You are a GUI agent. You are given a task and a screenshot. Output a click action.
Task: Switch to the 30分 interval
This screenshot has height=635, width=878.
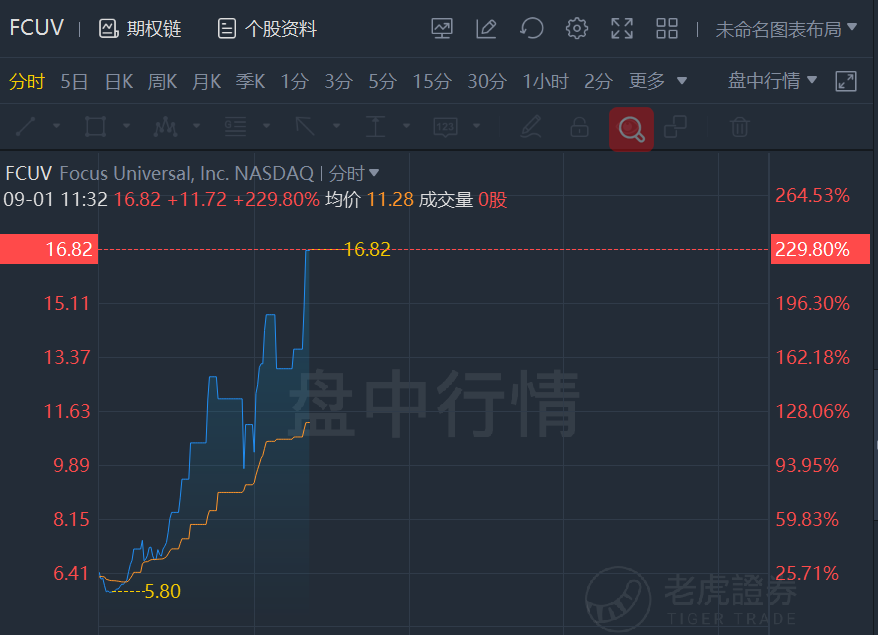coord(487,82)
